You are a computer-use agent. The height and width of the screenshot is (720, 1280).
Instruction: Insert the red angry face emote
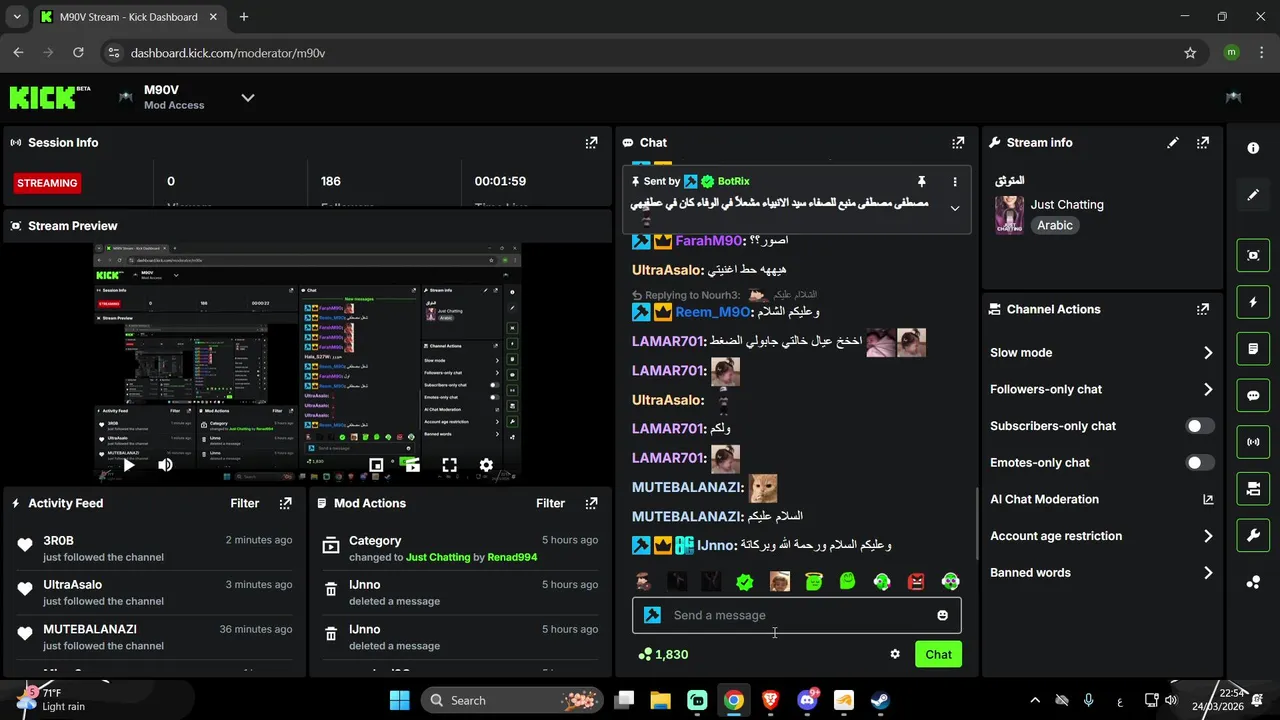(916, 582)
